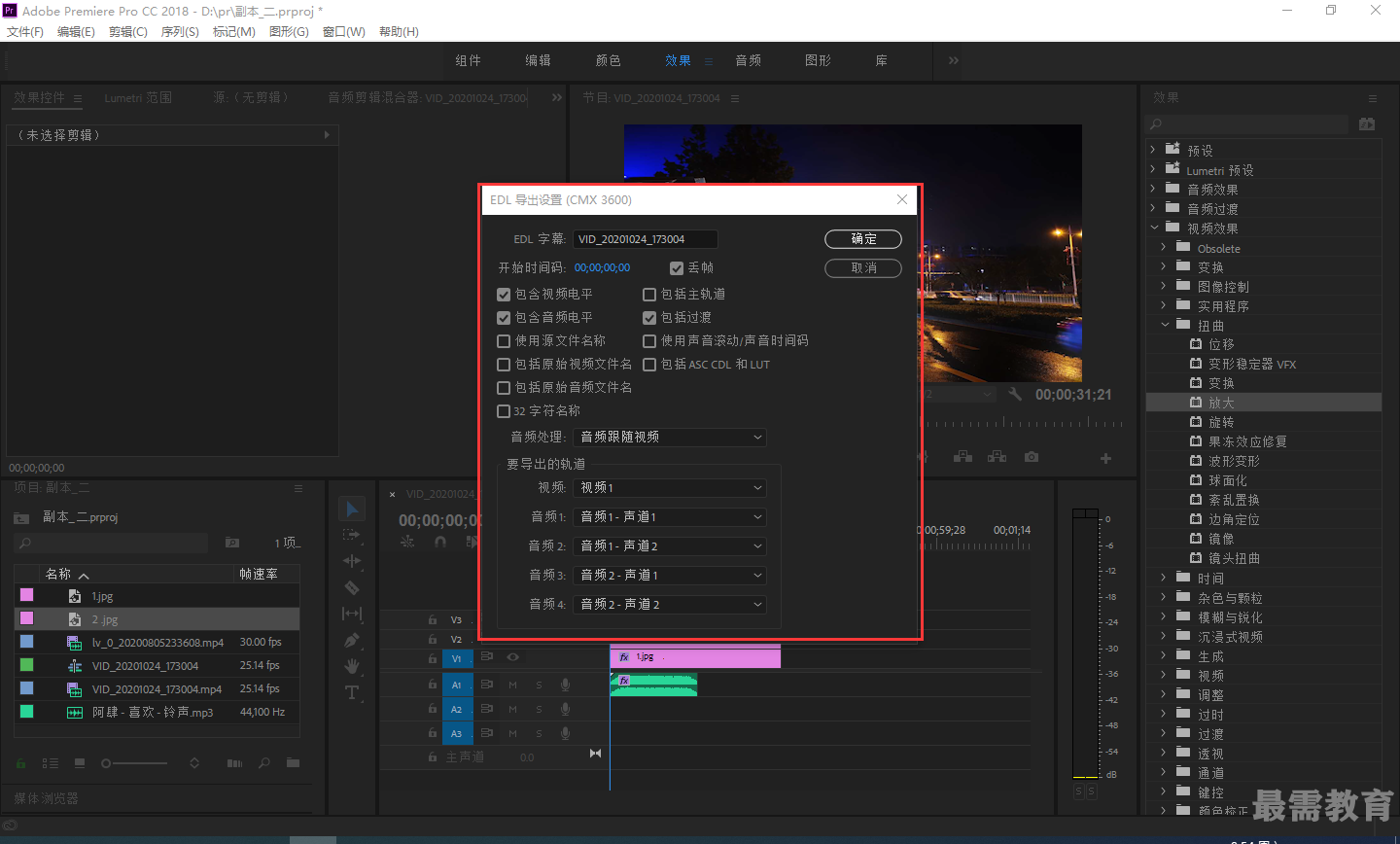Click voice-over record microphone on A1 track
Viewport: 1400px width, 844px height.
(x=565, y=685)
